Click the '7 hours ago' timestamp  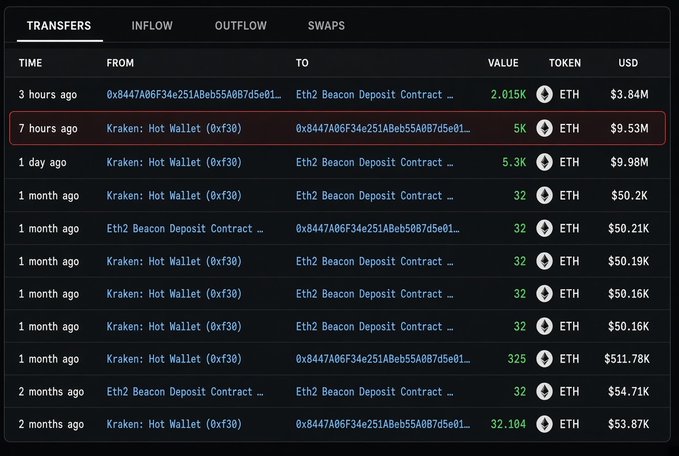pyautogui.click(x=48, y=128)
